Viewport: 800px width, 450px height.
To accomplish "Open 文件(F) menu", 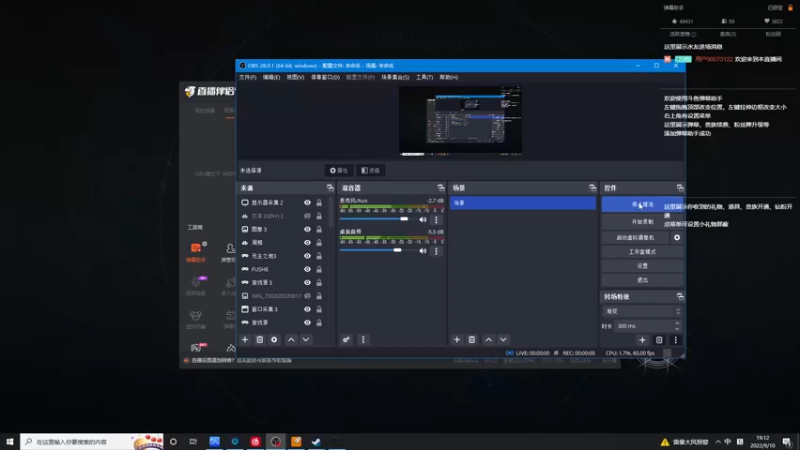I will [x=247, y=78].
